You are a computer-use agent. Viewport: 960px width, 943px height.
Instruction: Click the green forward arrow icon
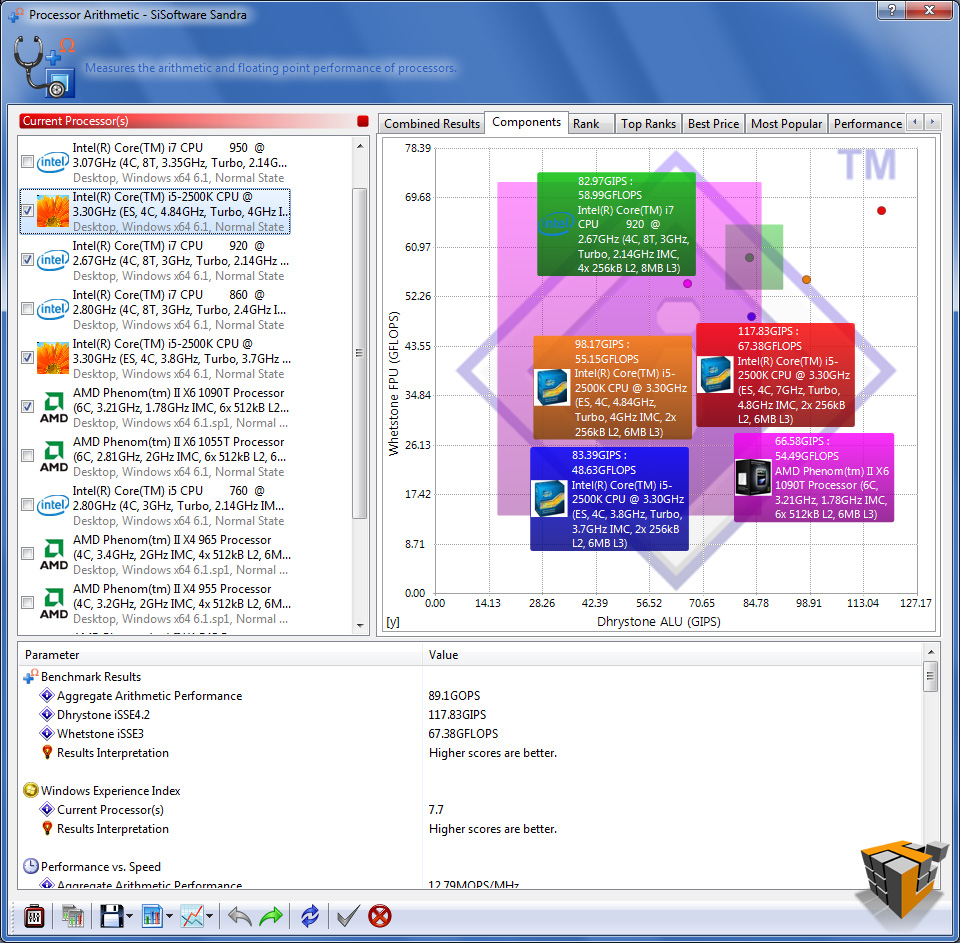271,916
